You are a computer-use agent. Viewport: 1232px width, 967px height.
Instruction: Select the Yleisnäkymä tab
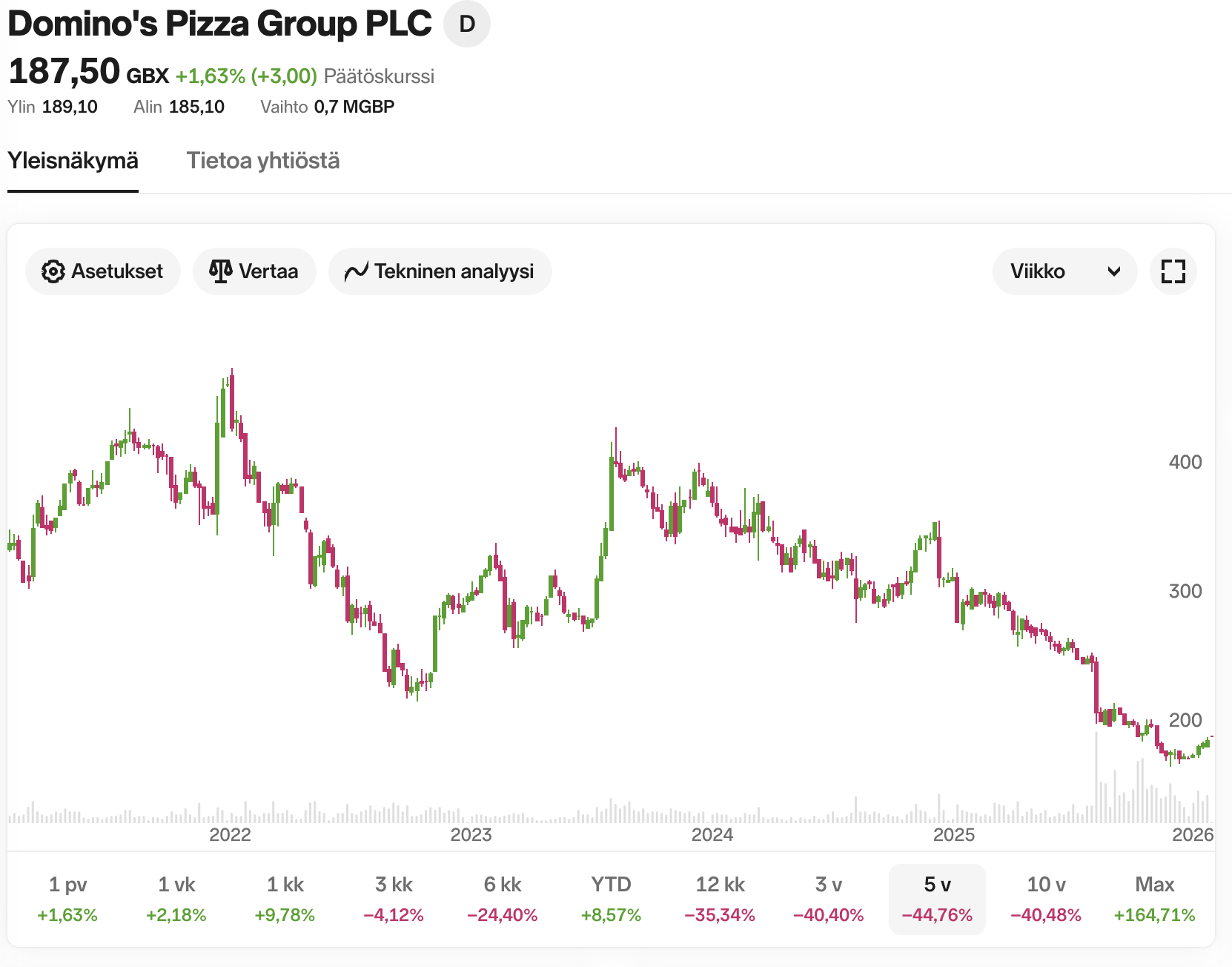[73, 161]
